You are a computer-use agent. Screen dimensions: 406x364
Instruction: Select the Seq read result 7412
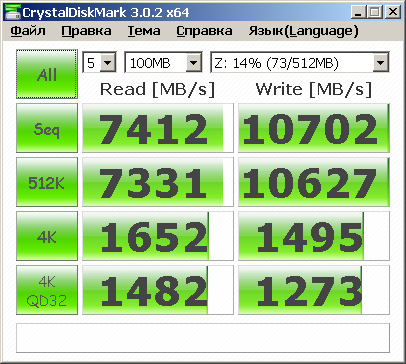click(158, 128)
